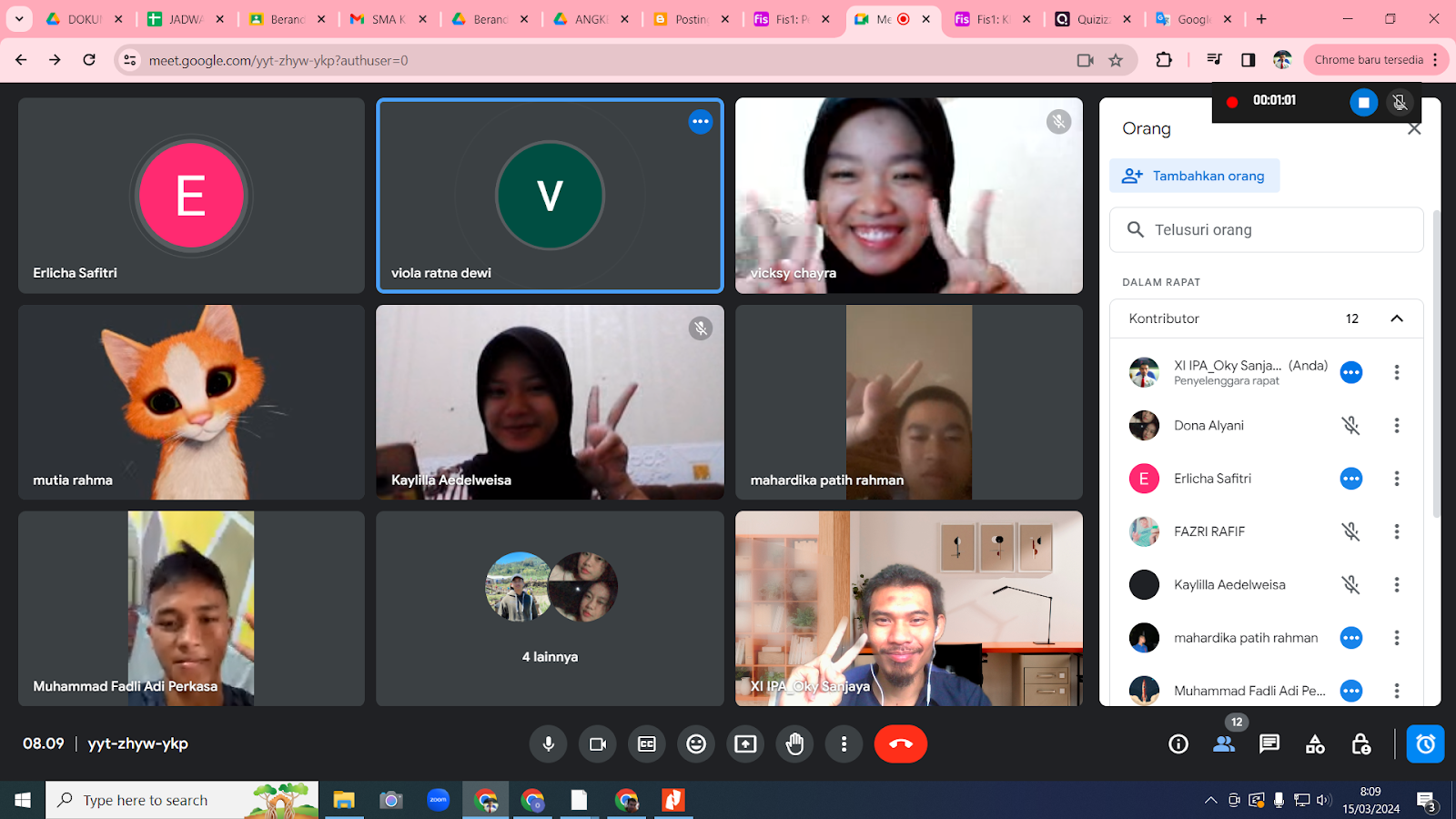The image size is (1456, 819).
Task: Open a new browser tab
Action: (x=1261, y=19)
